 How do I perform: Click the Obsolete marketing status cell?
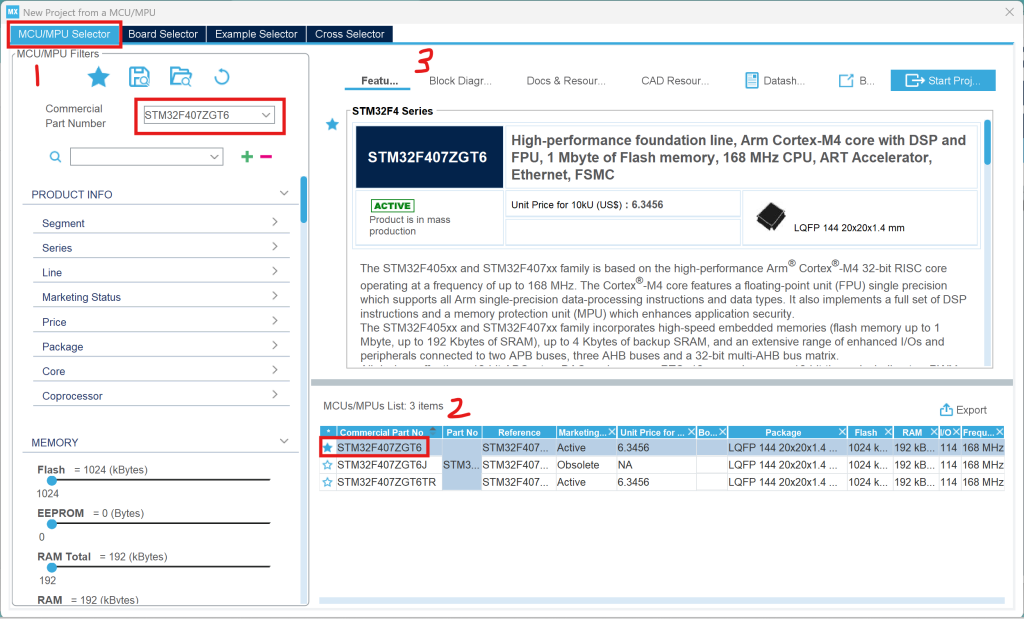578,465
